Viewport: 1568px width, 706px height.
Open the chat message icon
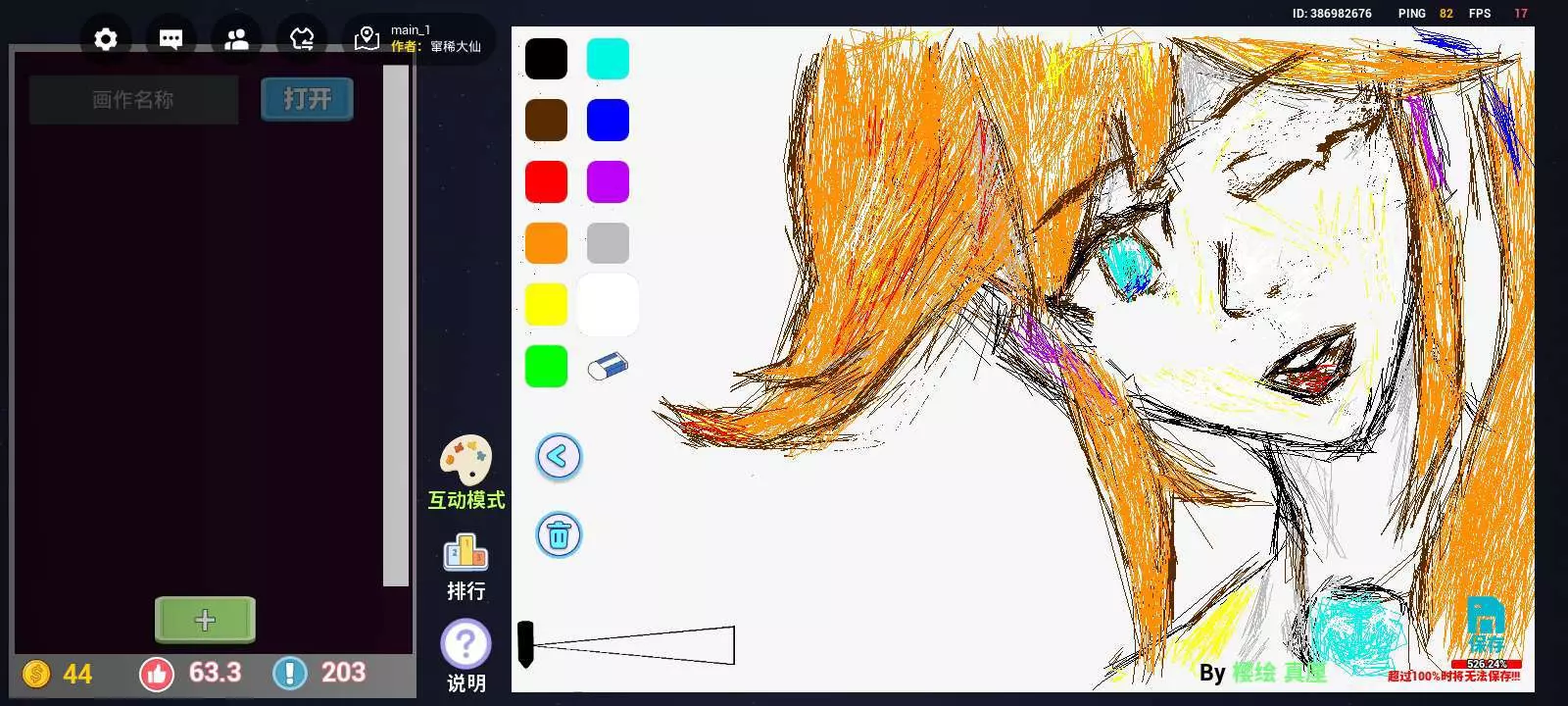(x=171, y=39)
